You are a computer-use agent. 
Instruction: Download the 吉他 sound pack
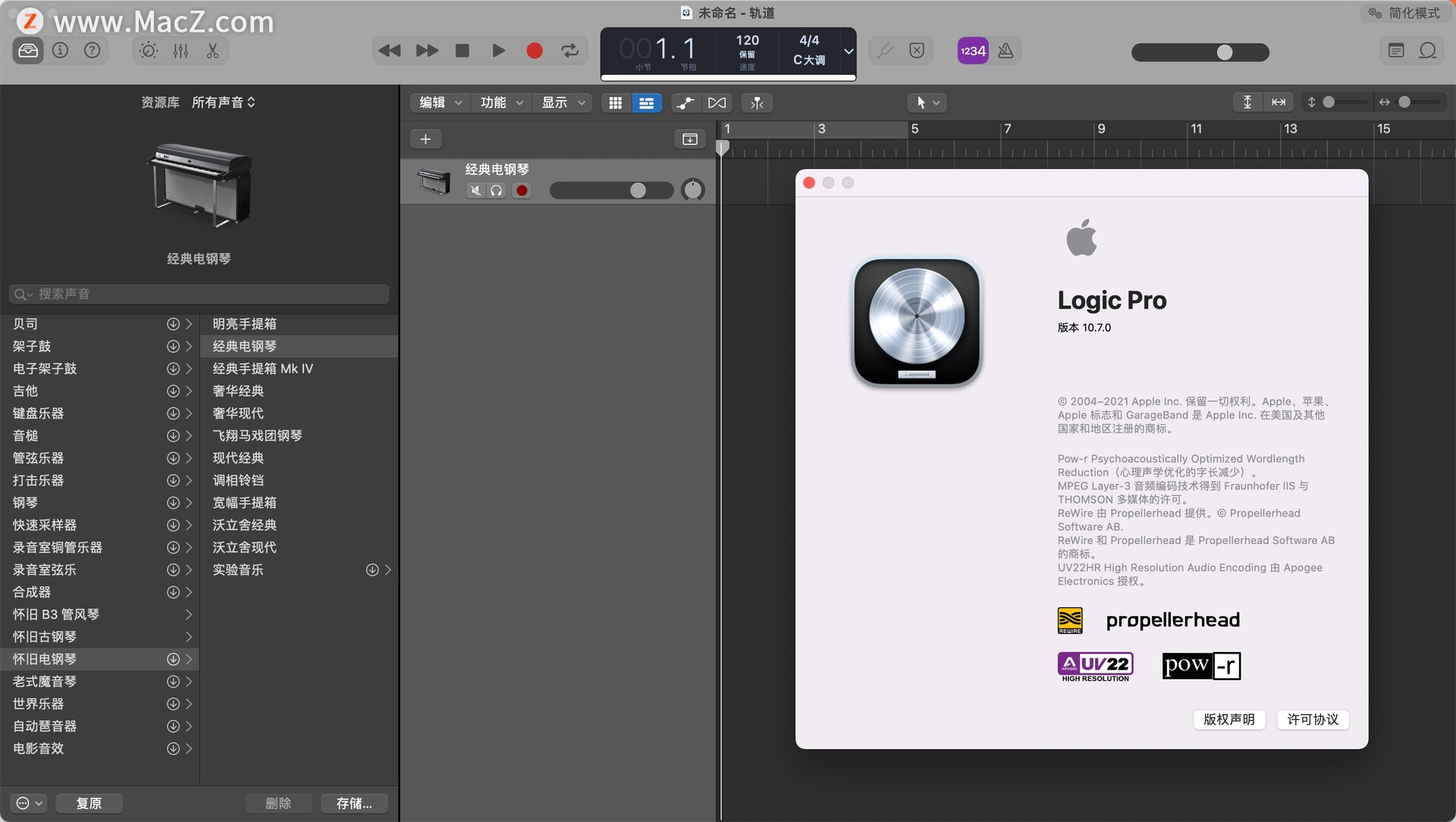tap(173, 391)
